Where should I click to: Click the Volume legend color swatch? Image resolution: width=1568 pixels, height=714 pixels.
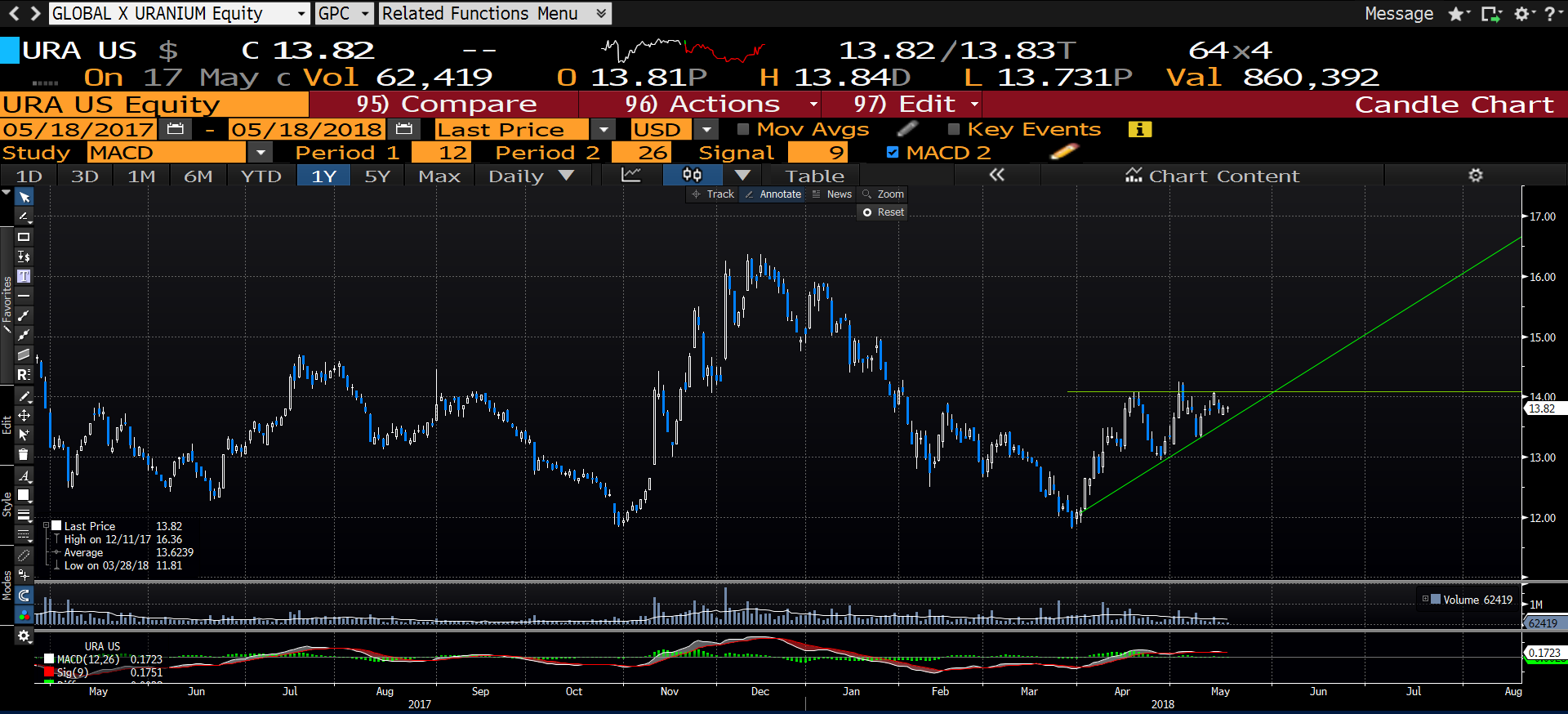(x=1436, y=600)
